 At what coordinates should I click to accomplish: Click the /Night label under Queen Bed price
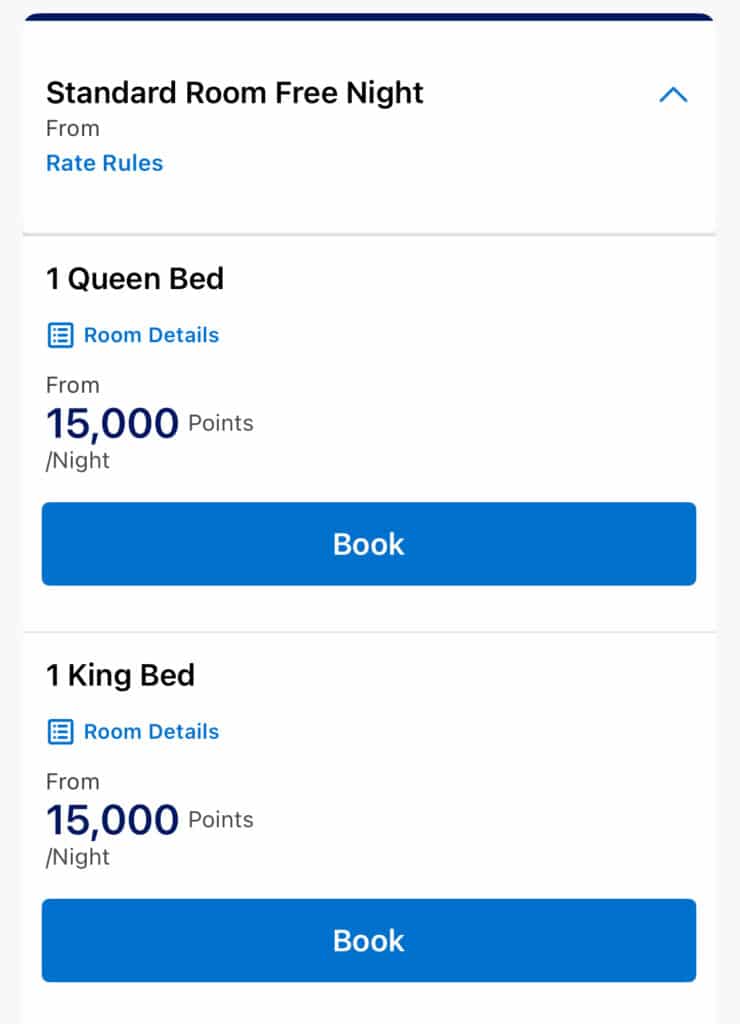[78, 460]
